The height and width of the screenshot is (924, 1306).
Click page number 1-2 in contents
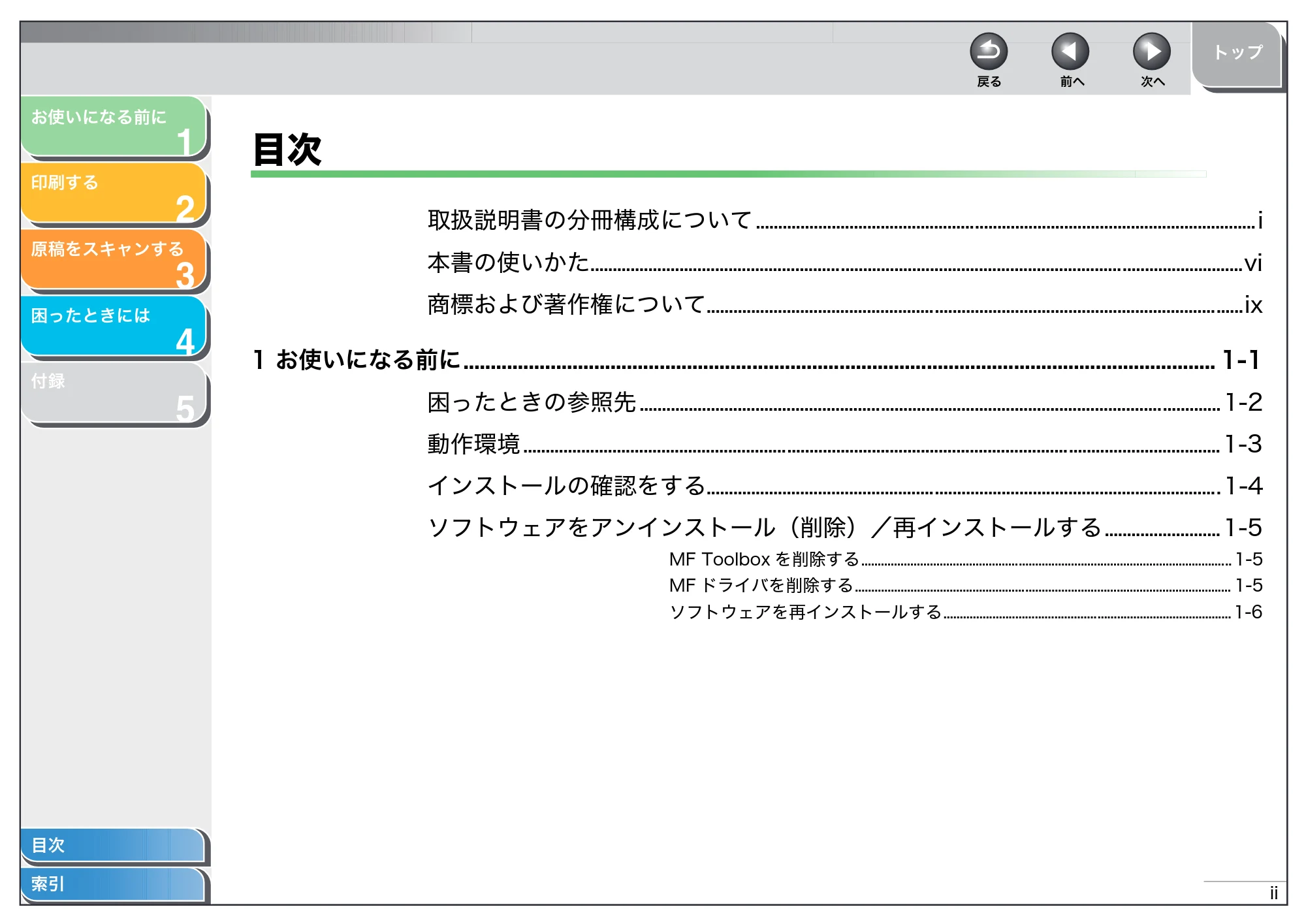[1244, 402]
